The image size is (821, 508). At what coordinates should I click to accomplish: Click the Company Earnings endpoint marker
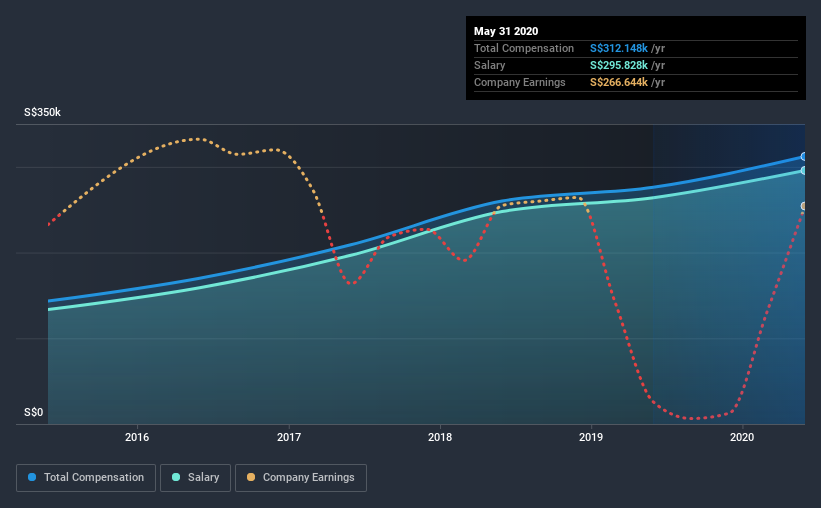click(803, 206)
